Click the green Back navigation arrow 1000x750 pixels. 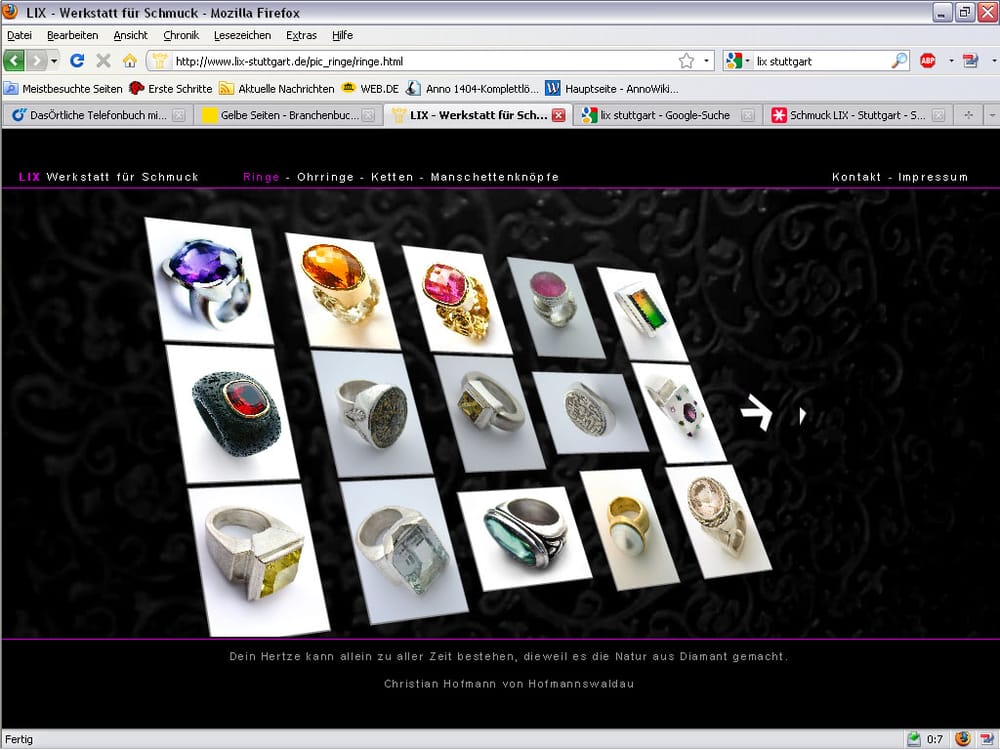(x=14, y=61)
